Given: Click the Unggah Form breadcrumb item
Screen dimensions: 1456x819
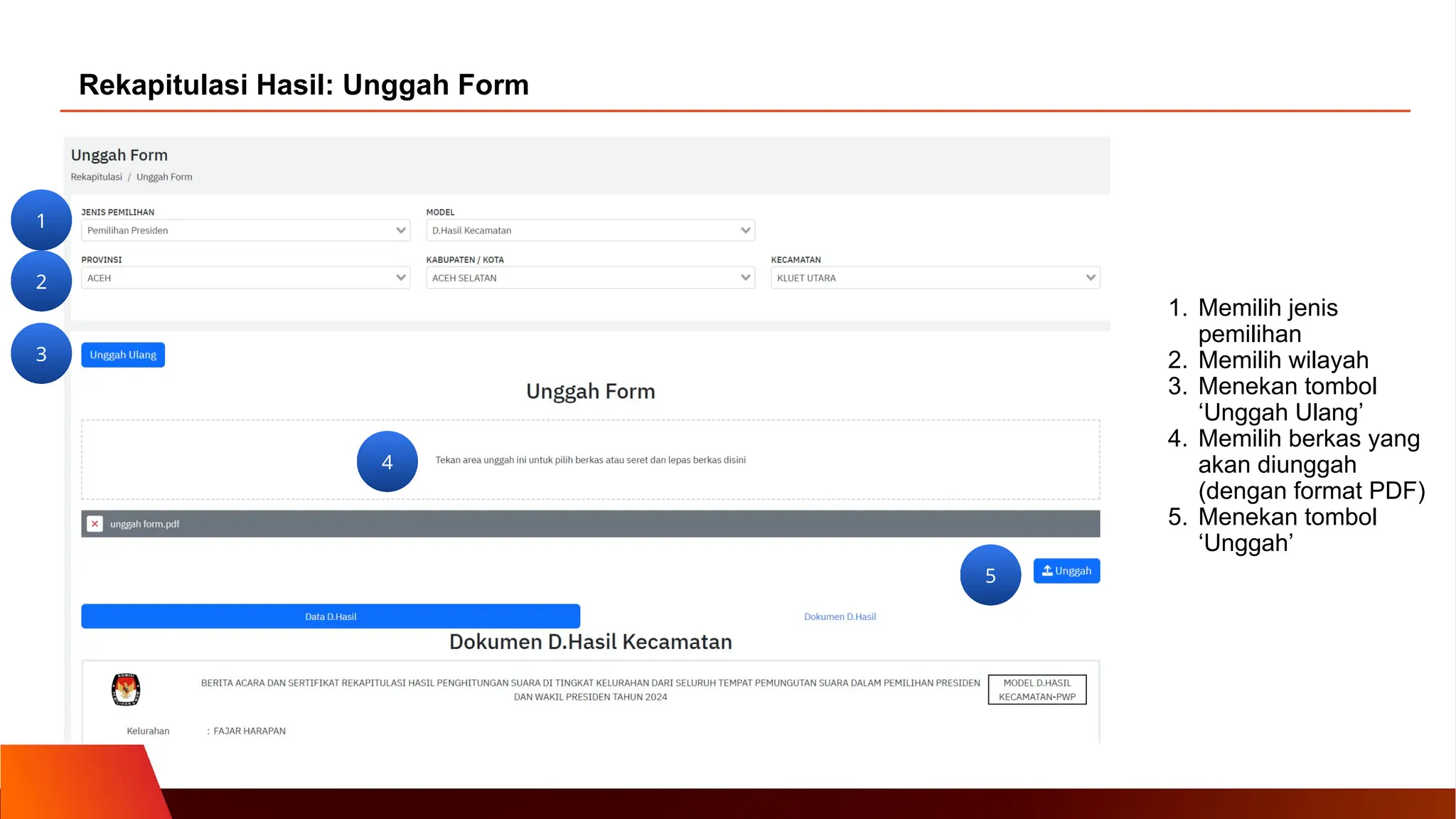Looking at the screenshot, I should click(164, 177).
